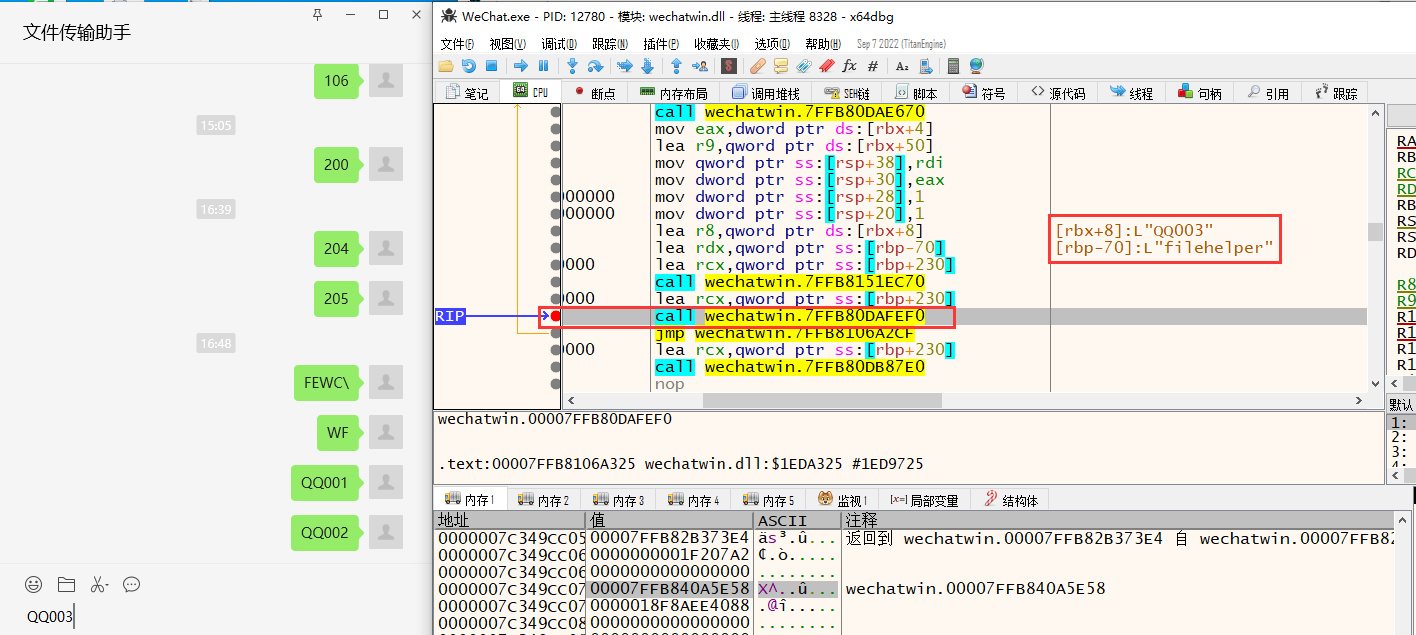Open the Scylla plugin icon
Viewport: 1416px width, 635px height.
(729, 66)
